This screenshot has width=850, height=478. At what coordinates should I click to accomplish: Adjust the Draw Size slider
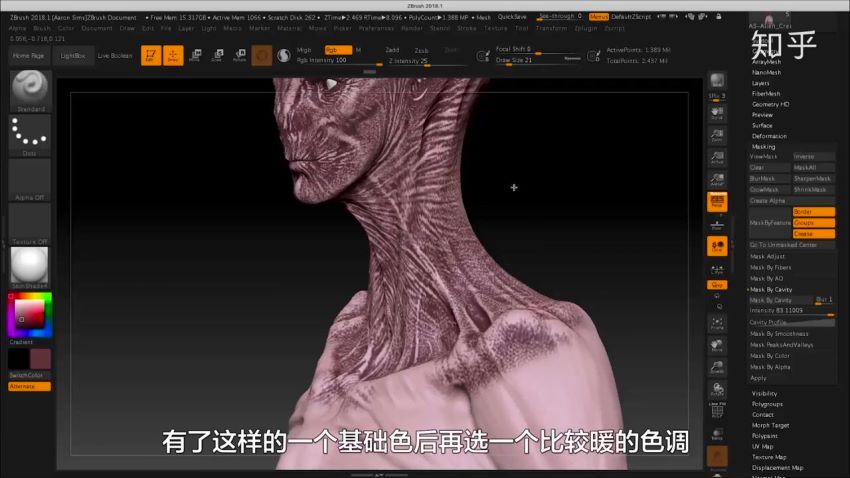pos(538,60)
